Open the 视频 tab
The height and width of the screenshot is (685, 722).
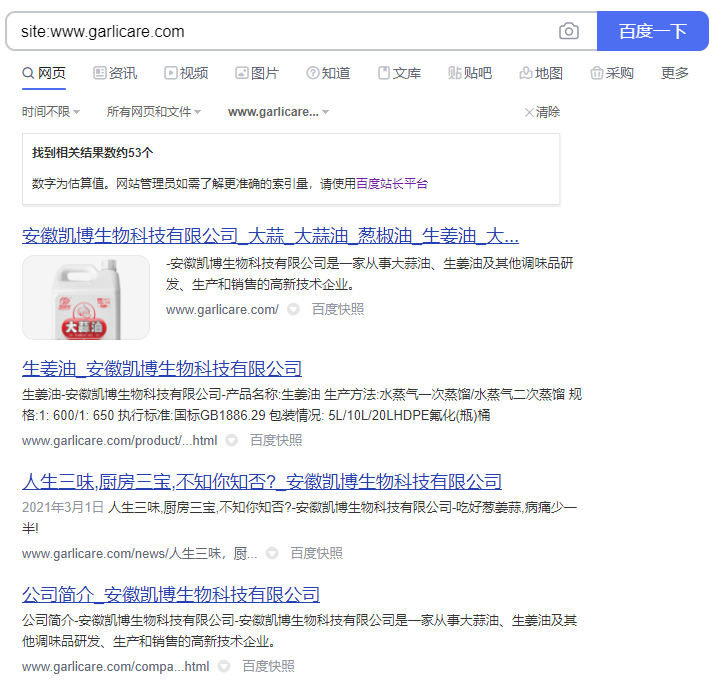pyautogui.click(x=186, y=73)
